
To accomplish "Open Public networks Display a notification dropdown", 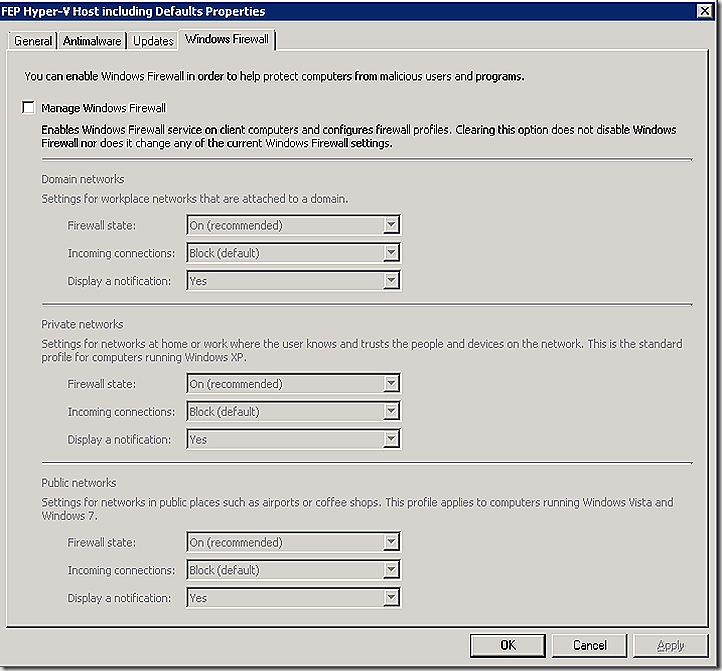I will coord(293,597).
